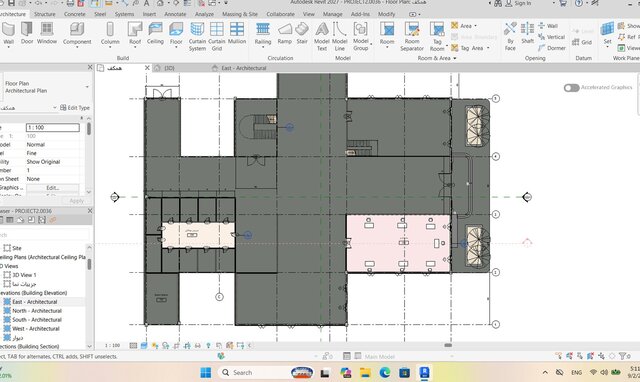The image size is (640, 382).
Task: Select the Curtain Grid tool
Action: [x=217, y=36]
